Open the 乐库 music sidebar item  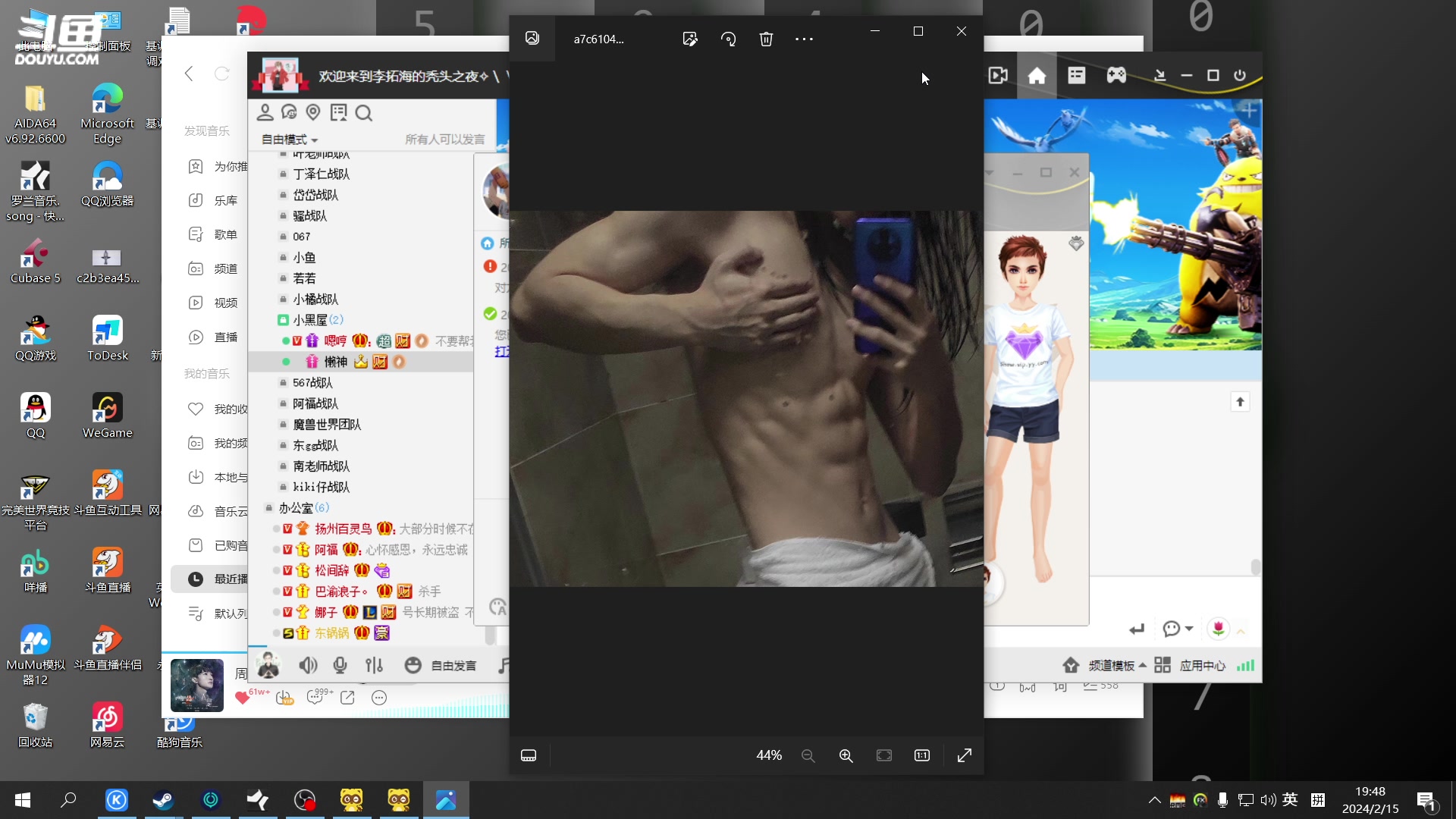point(225,200)
